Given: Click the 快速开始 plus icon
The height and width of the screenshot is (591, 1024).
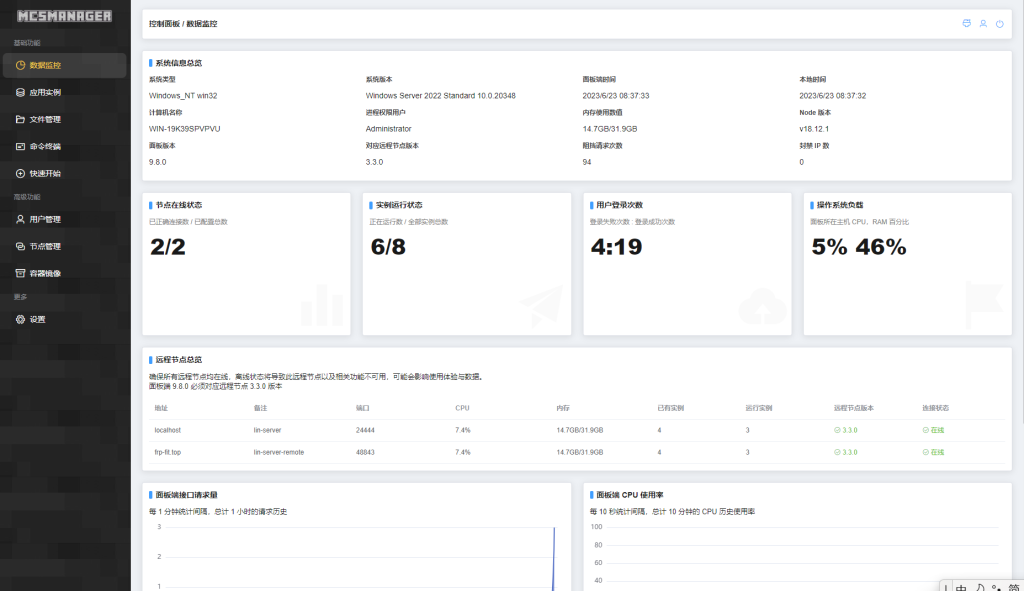Looking at the screenshot, I should [20, 173].
